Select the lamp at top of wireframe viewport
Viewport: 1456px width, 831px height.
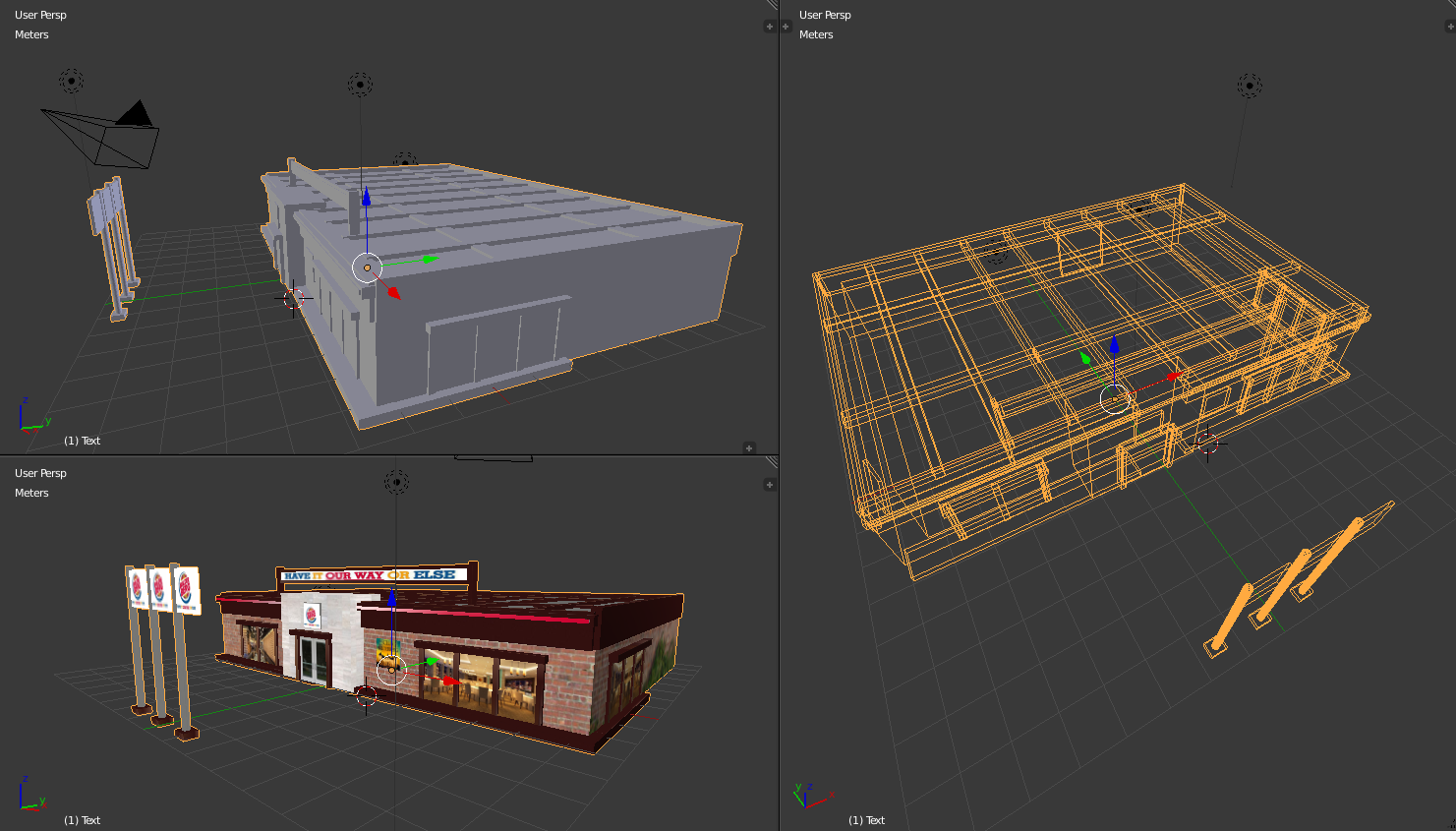click(1249, 86)
